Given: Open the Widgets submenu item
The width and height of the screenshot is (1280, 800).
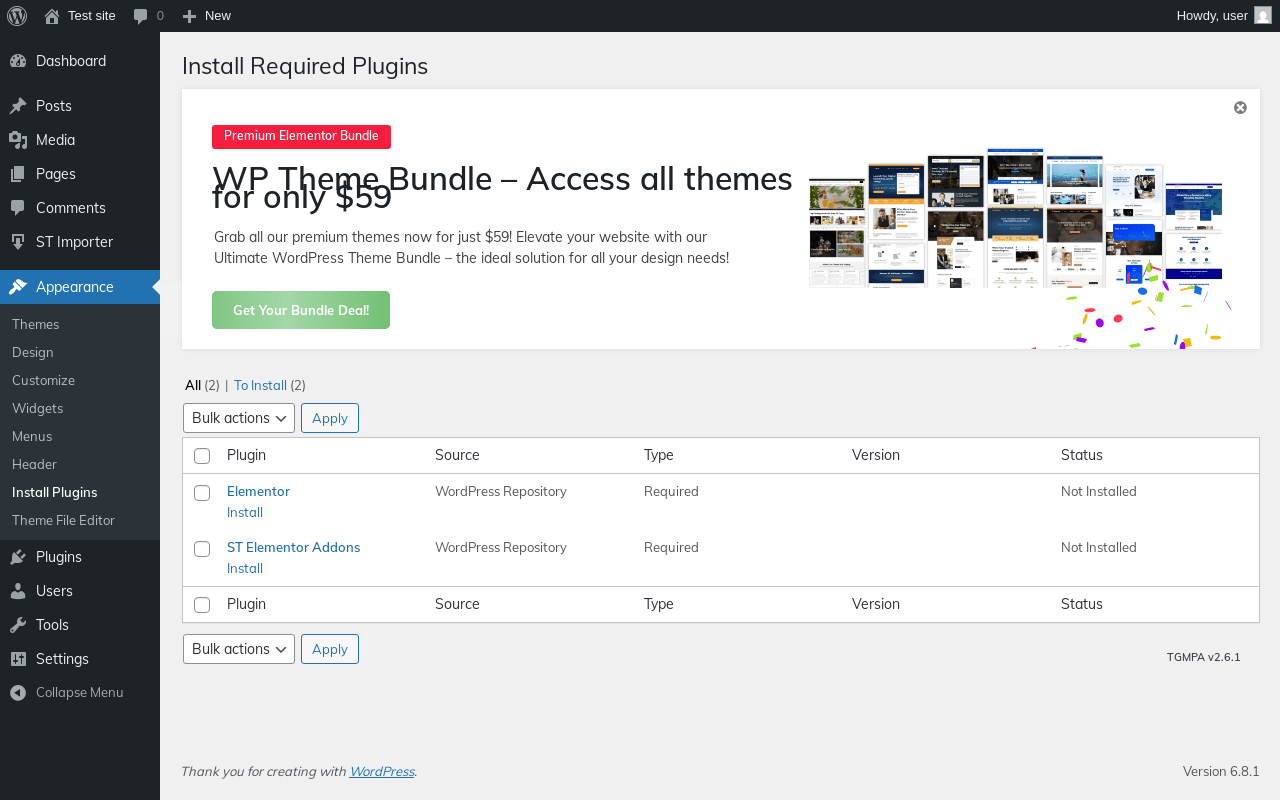Looking at the screenshot, I should tap(37, 408).
